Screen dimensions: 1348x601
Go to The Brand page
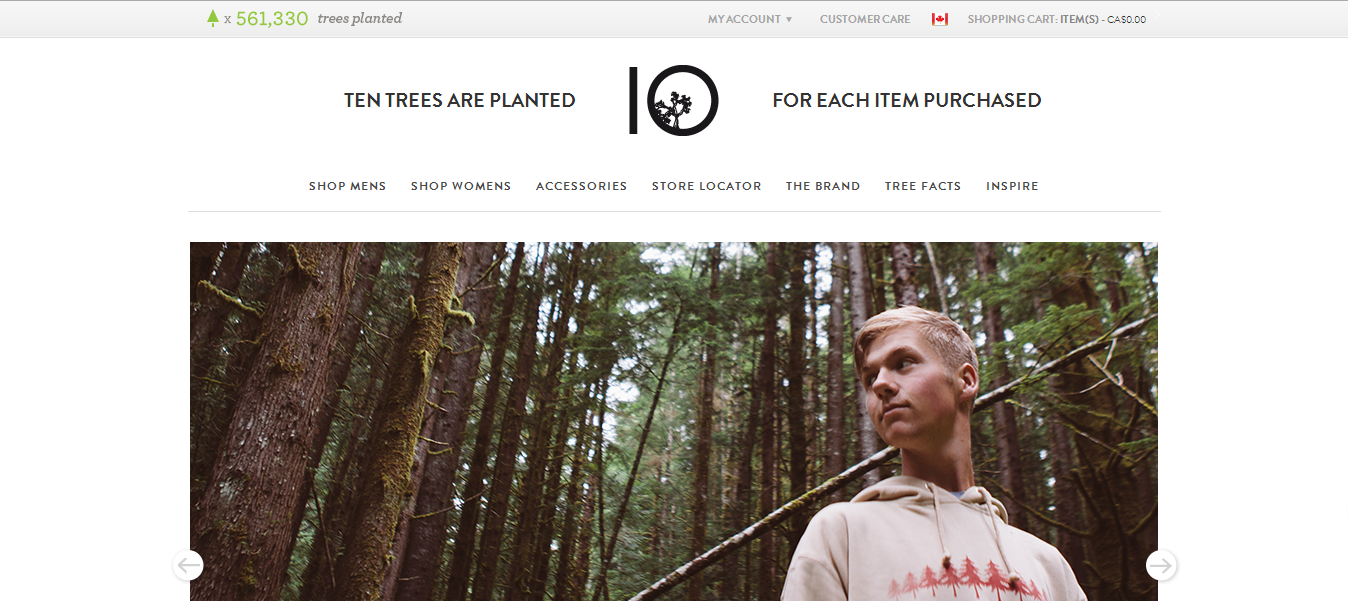coord(823,186)
